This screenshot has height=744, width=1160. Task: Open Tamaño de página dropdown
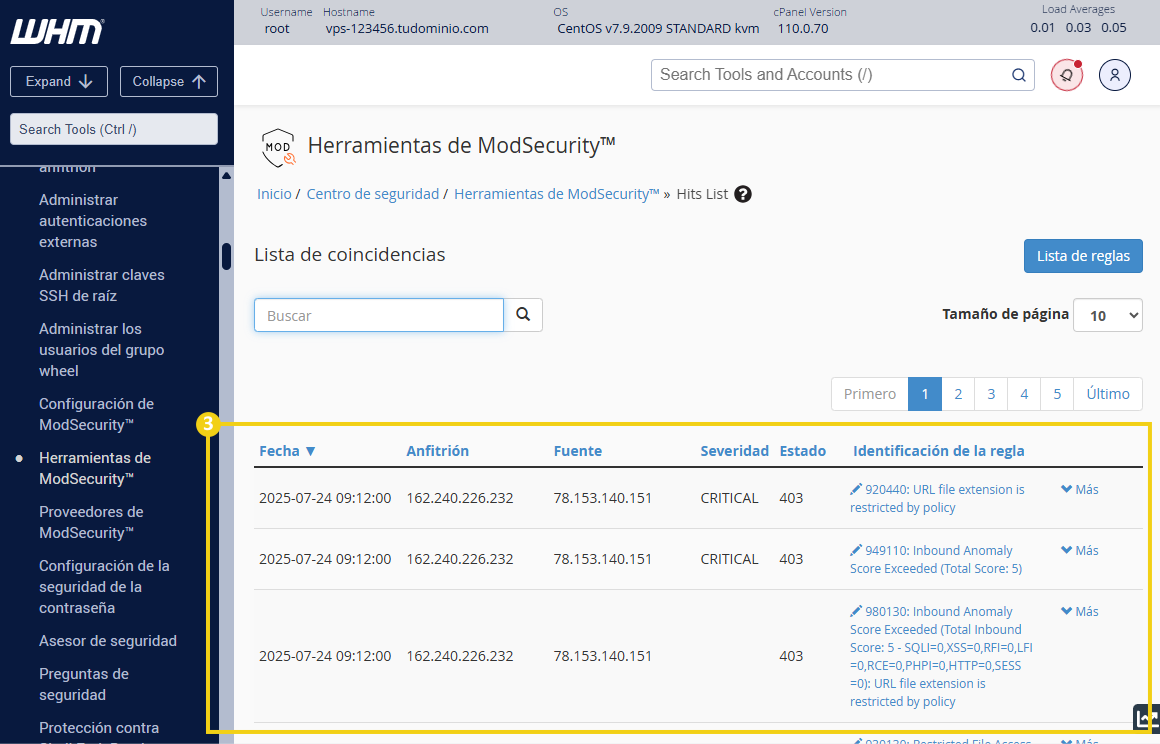click(x=1107, y=315)
